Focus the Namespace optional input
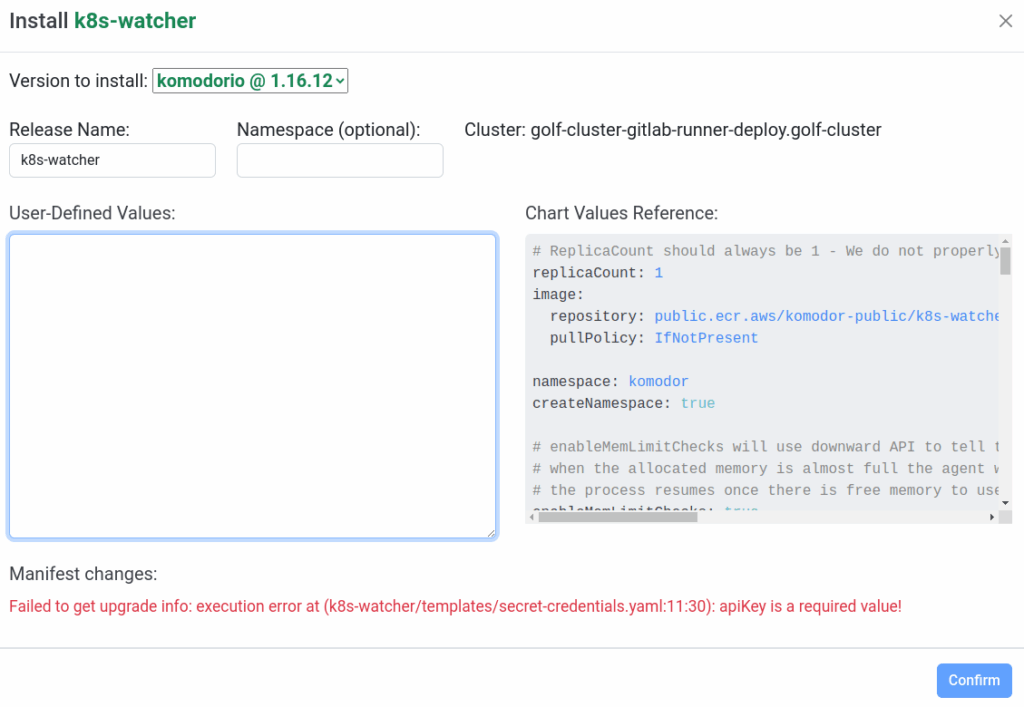Image resolution: width=1024 pixels, height=707 pixels. pyautogui.click(x=340, y=160)
